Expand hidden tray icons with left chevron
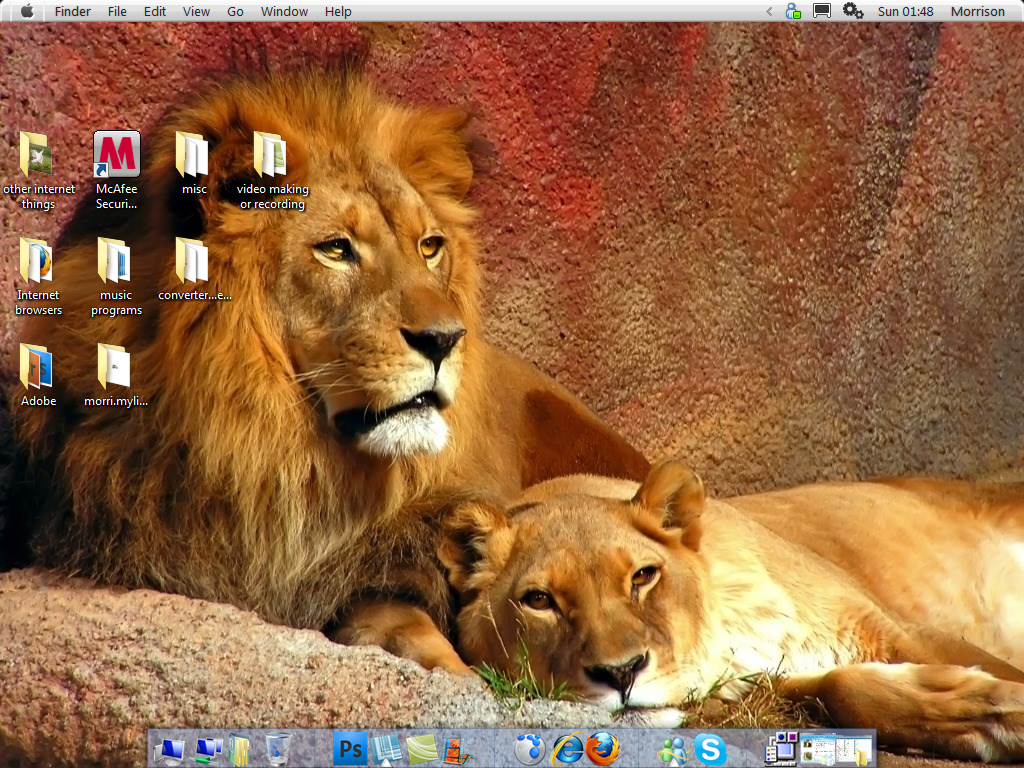Viewport: 1024px width, 768px height. coord(769,11)
